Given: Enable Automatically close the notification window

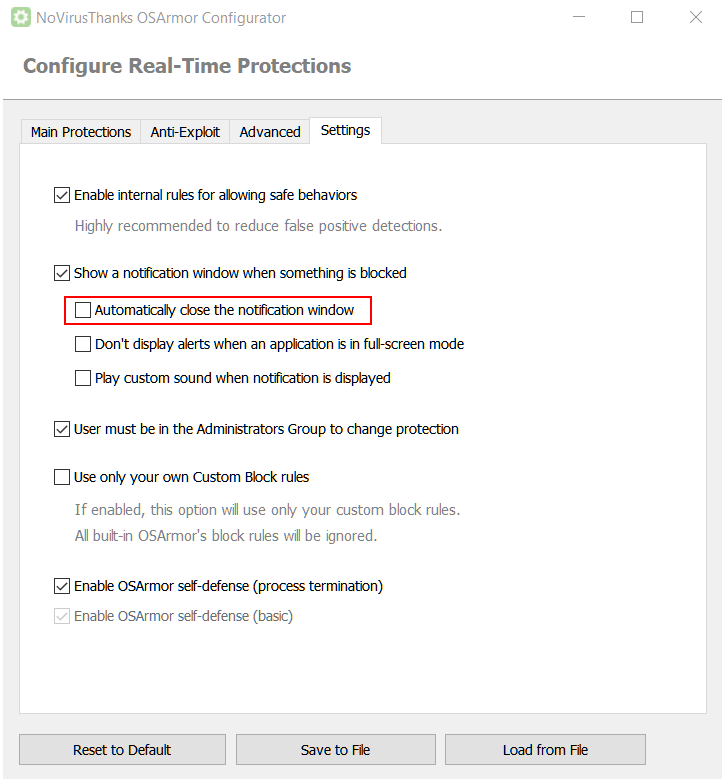Looking at the screenshot, I should click(x=83, y=310).
